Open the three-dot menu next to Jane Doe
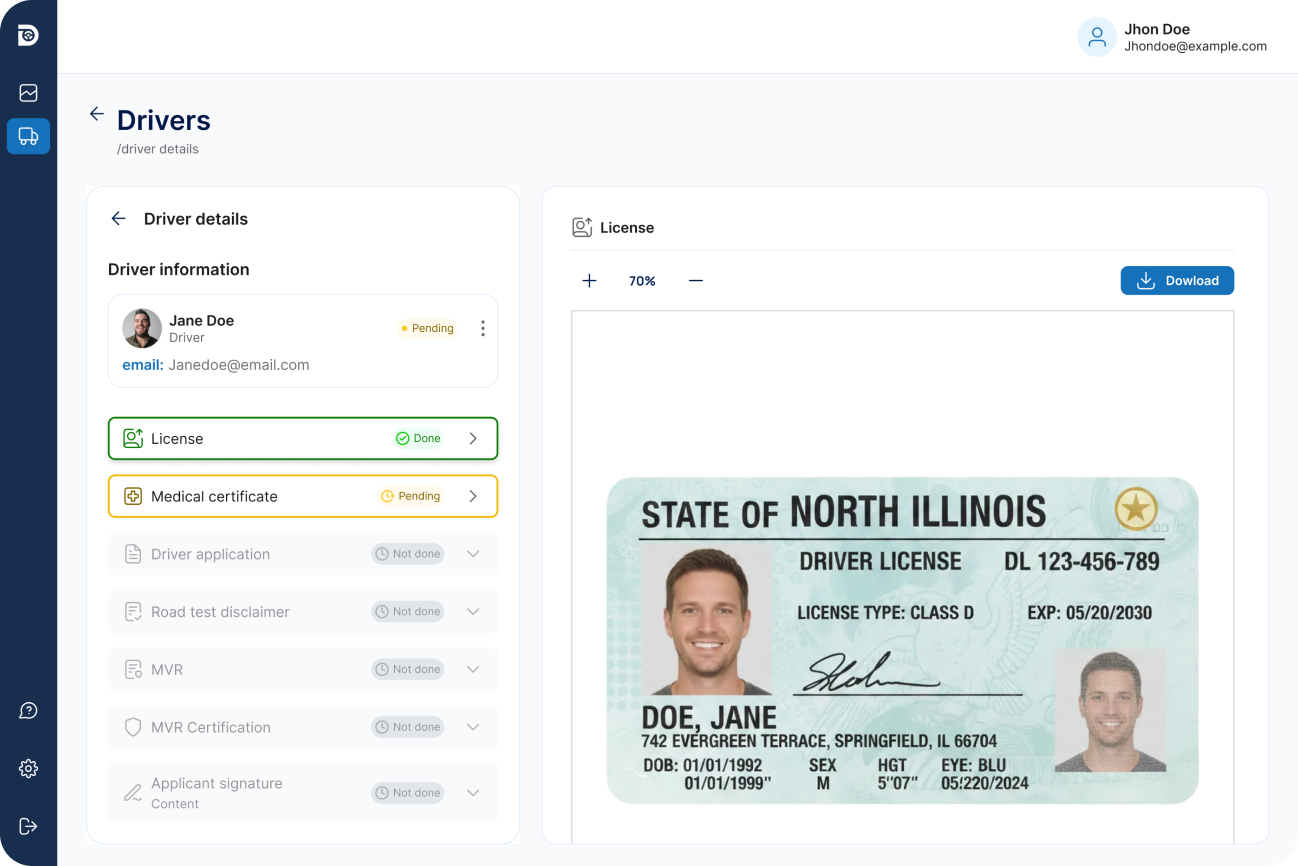 click(482, 328)
